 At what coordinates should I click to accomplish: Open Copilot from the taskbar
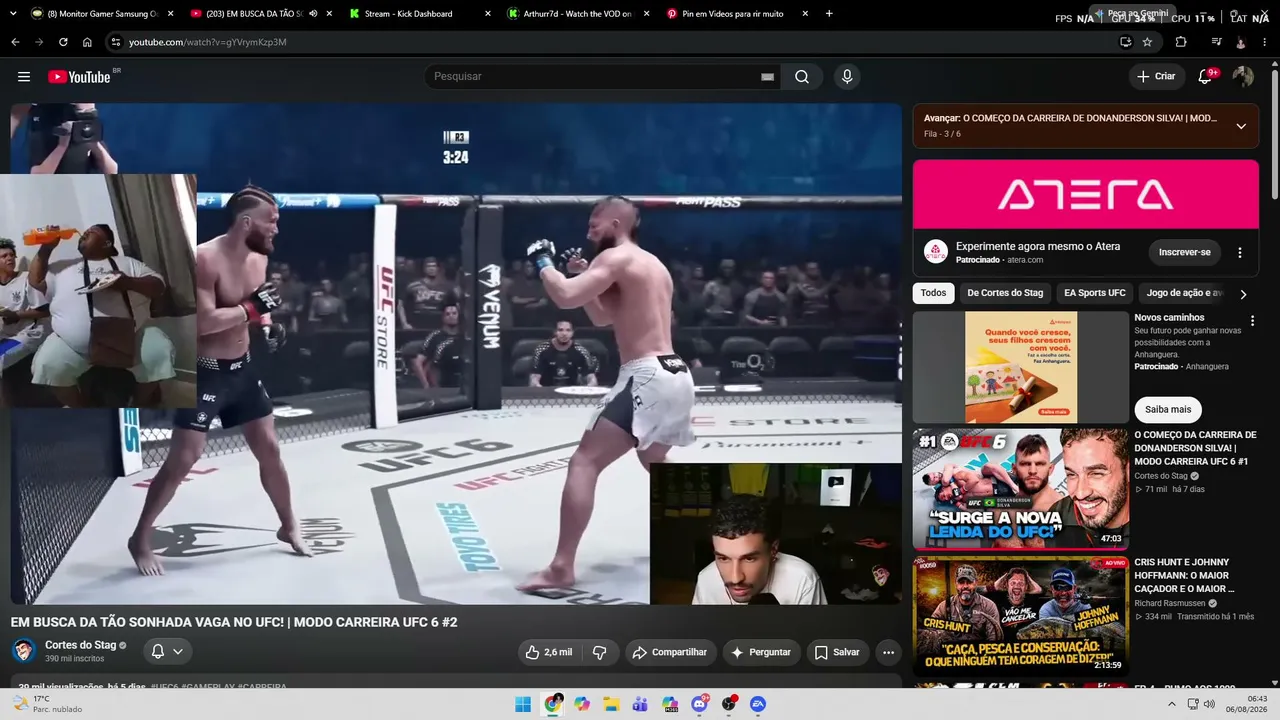pyautogui.click(x=581, y=704)
